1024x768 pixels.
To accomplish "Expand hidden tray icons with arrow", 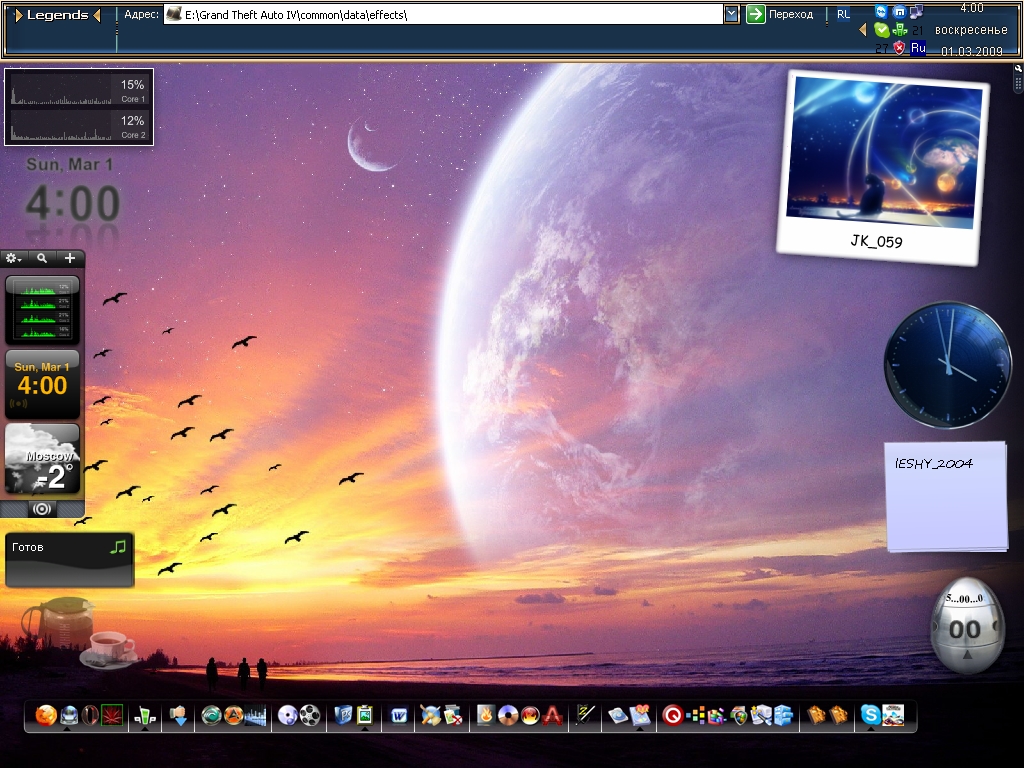I will [863, 30].
